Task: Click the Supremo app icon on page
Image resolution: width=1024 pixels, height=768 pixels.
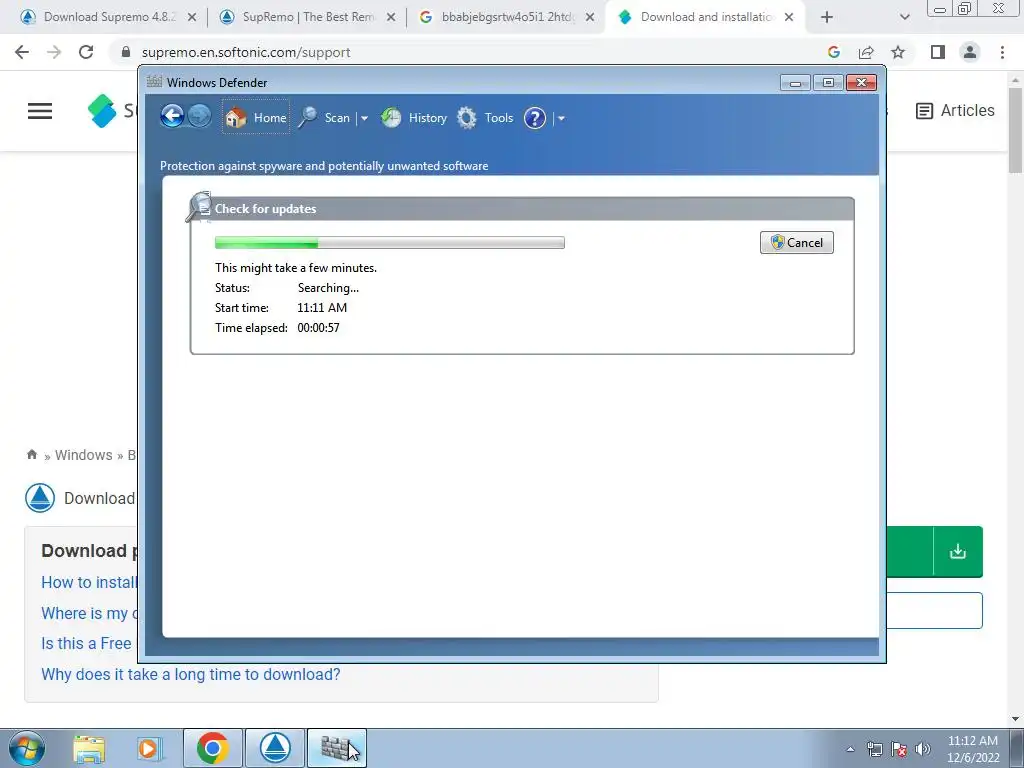Action: [40, 498]
